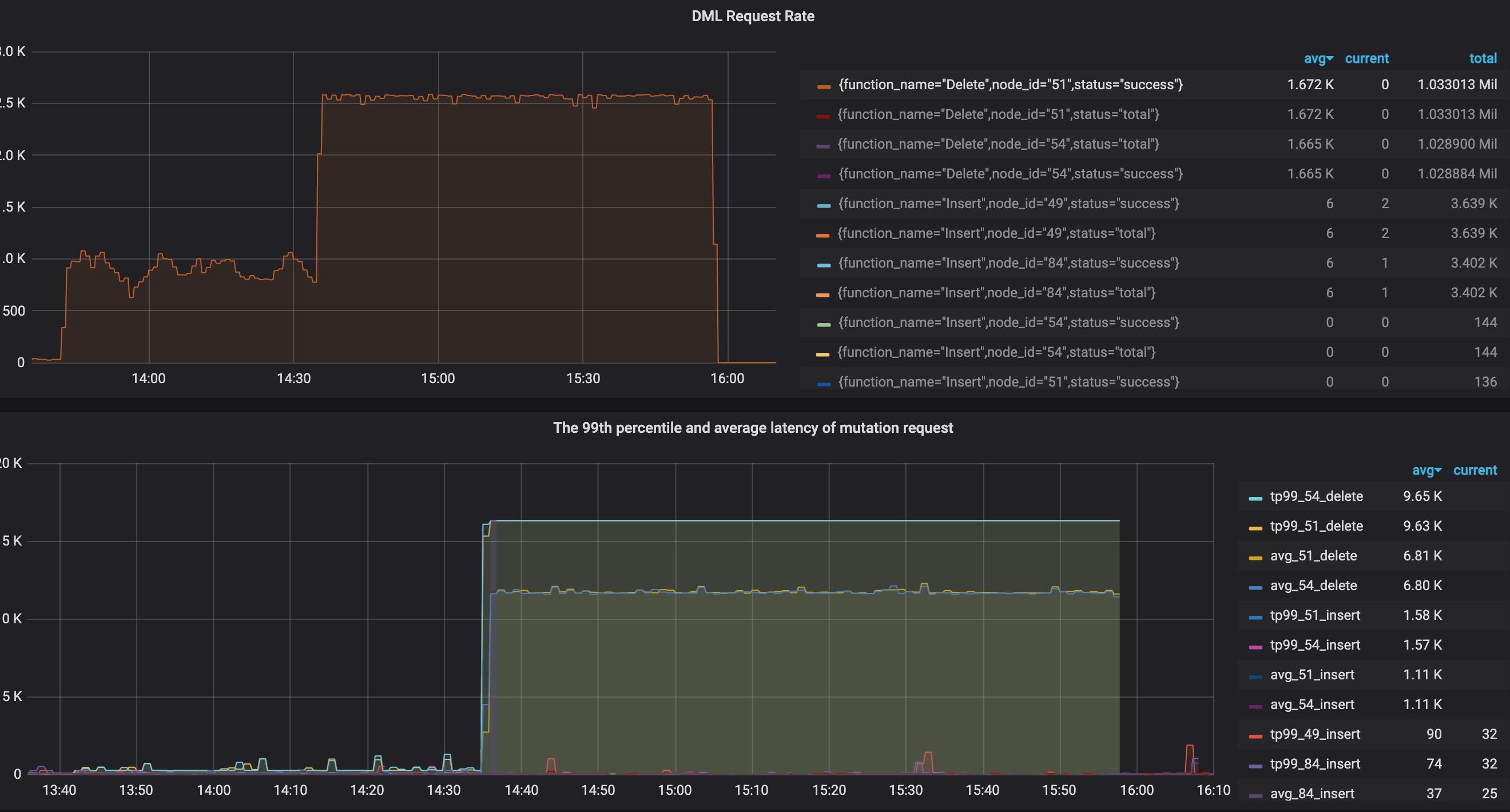Screen dimensions: 1510x812
Task: Click the purple color marker for avg_84_insert
Action: click(1255, 794)
